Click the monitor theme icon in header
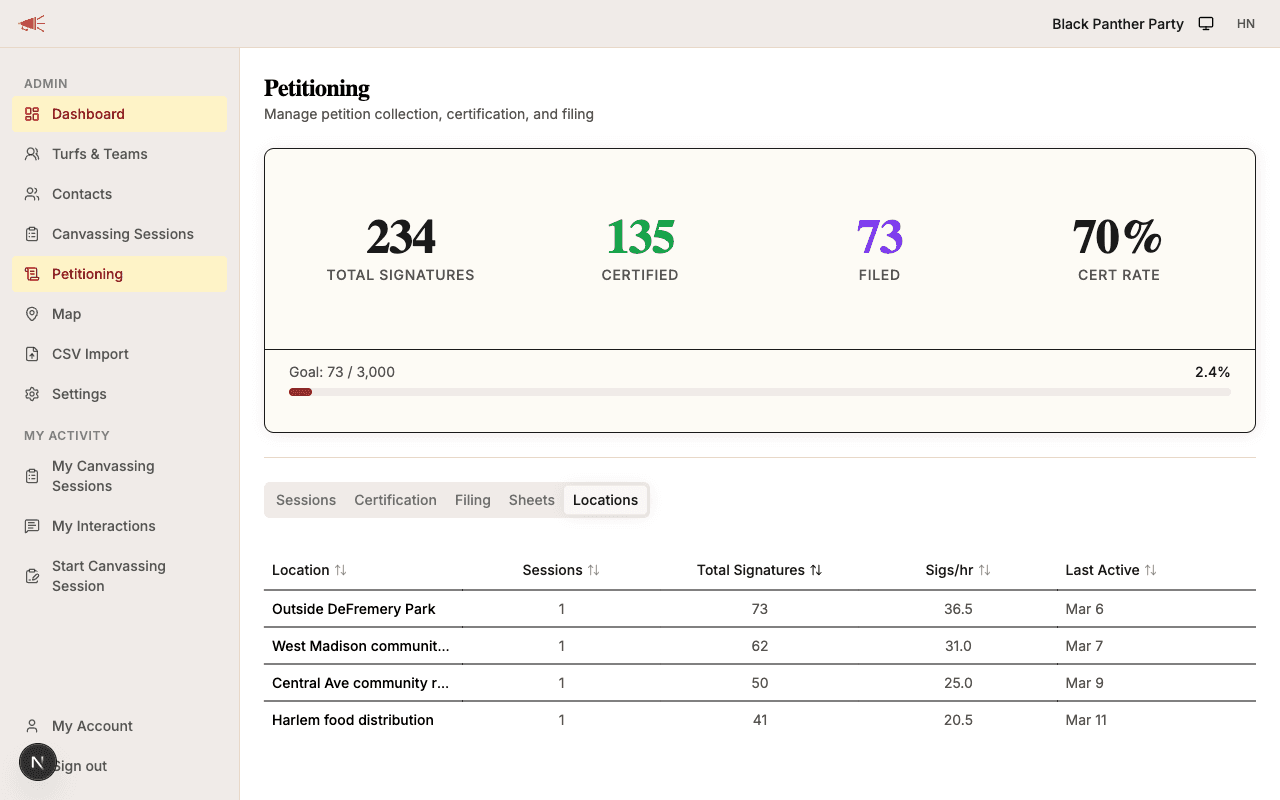This screenshot has height=800, width=1280. point(1206,24)
